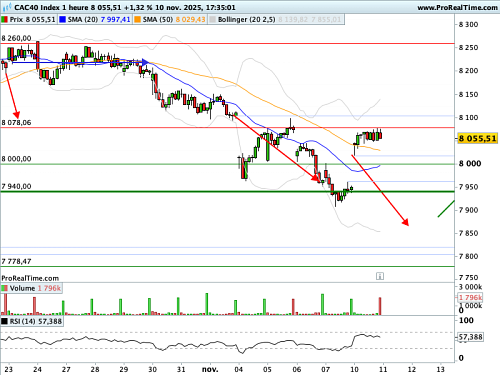The image size is (500, 375).
Task: Click date 28 on the time axis
Action: coord(95,369)
